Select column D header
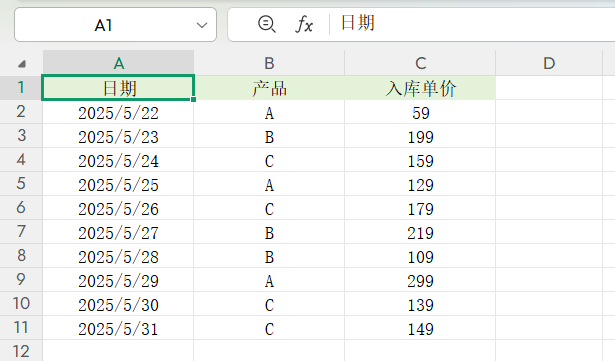The image size is (615, 361). tap(549, 63)
